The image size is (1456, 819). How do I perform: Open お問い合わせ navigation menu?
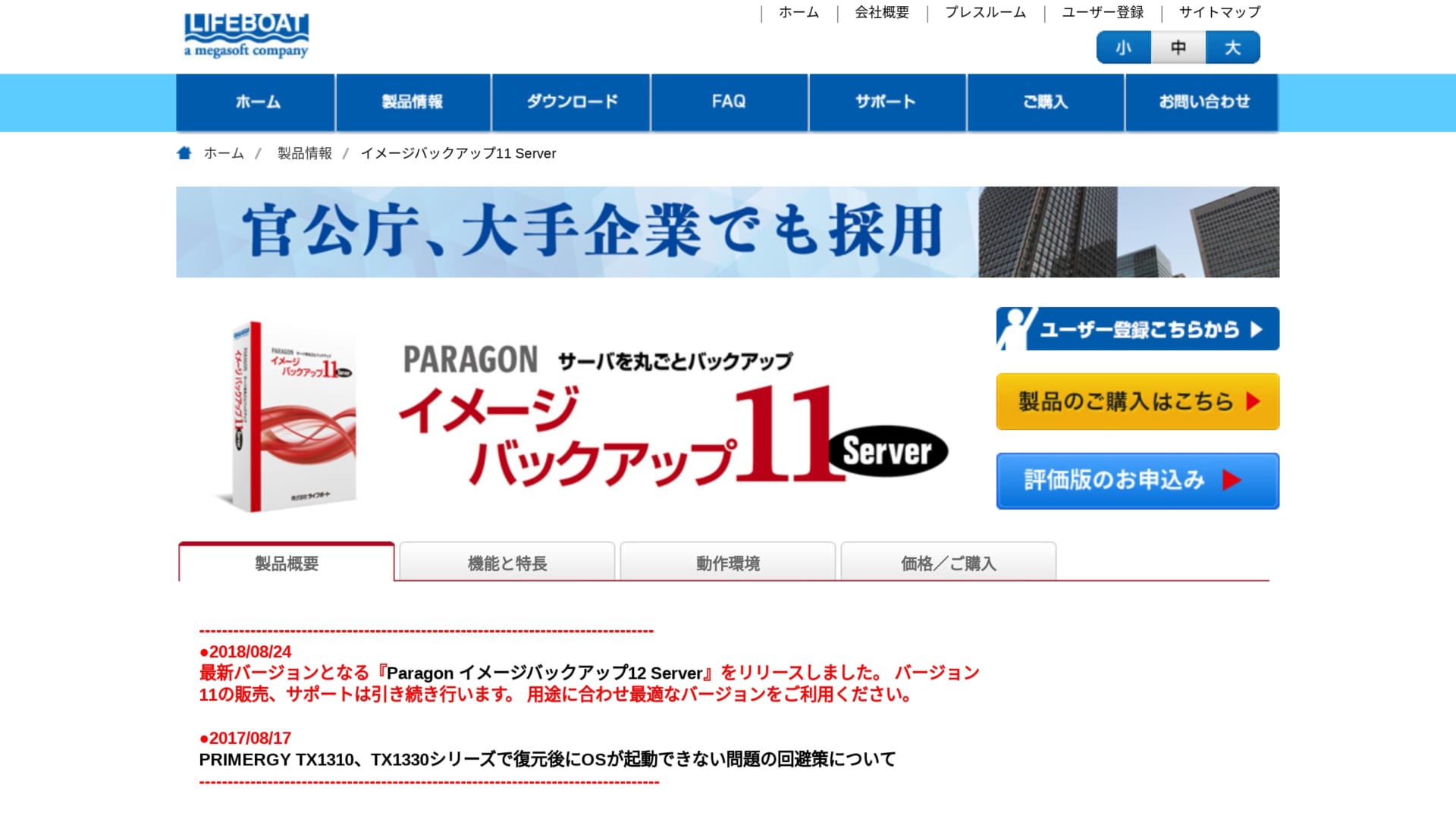pos(1203,102)
